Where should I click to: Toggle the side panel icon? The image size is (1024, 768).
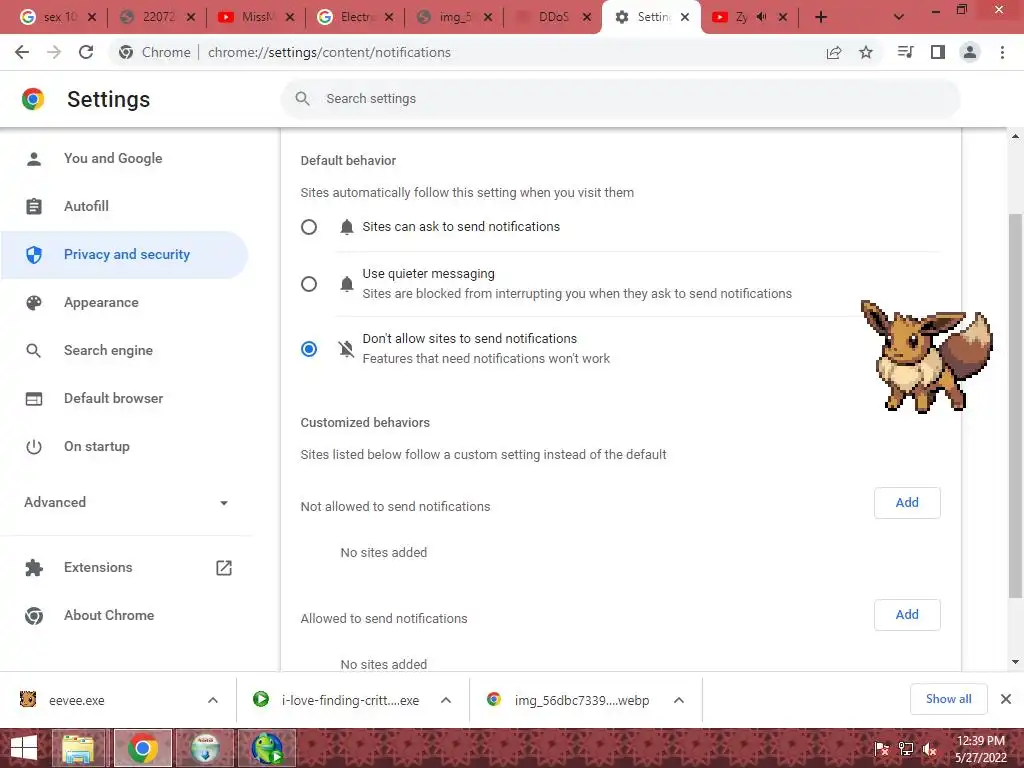click(x=938, y=52)
